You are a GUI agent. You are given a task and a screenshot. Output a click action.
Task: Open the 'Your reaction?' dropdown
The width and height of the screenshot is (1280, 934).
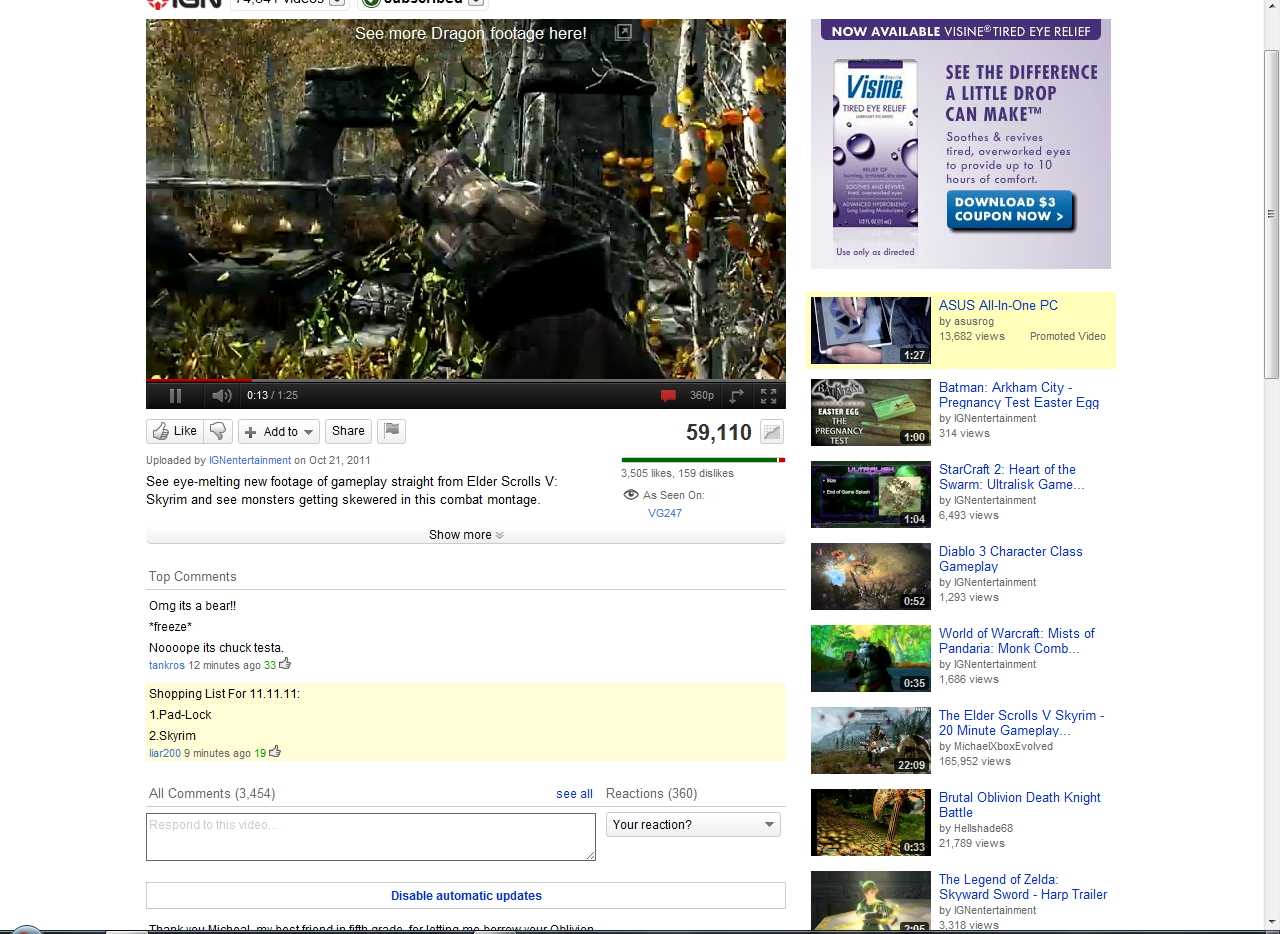tap(693, 825)
